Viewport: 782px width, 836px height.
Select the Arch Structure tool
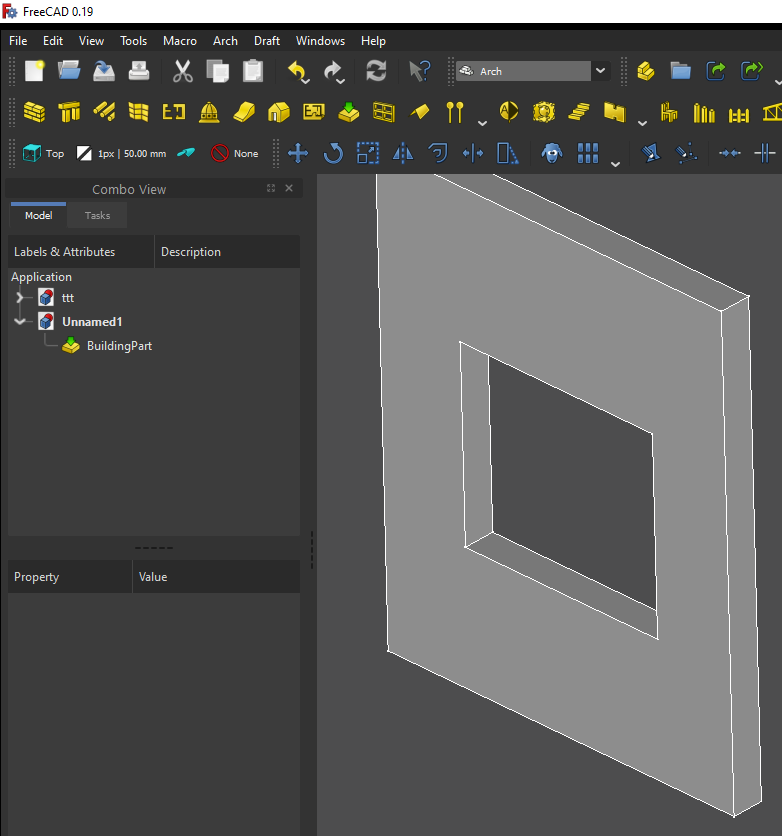pos(69,112)
